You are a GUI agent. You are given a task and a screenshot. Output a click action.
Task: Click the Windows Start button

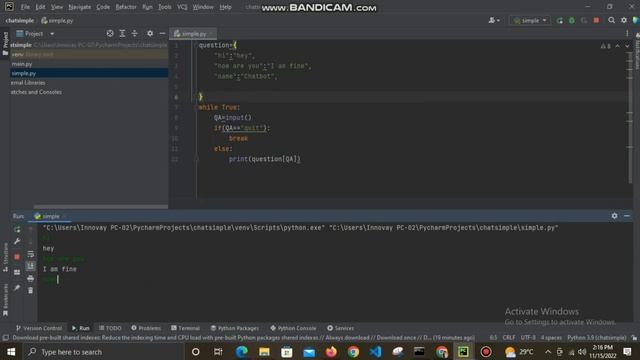tap(11, 351)
